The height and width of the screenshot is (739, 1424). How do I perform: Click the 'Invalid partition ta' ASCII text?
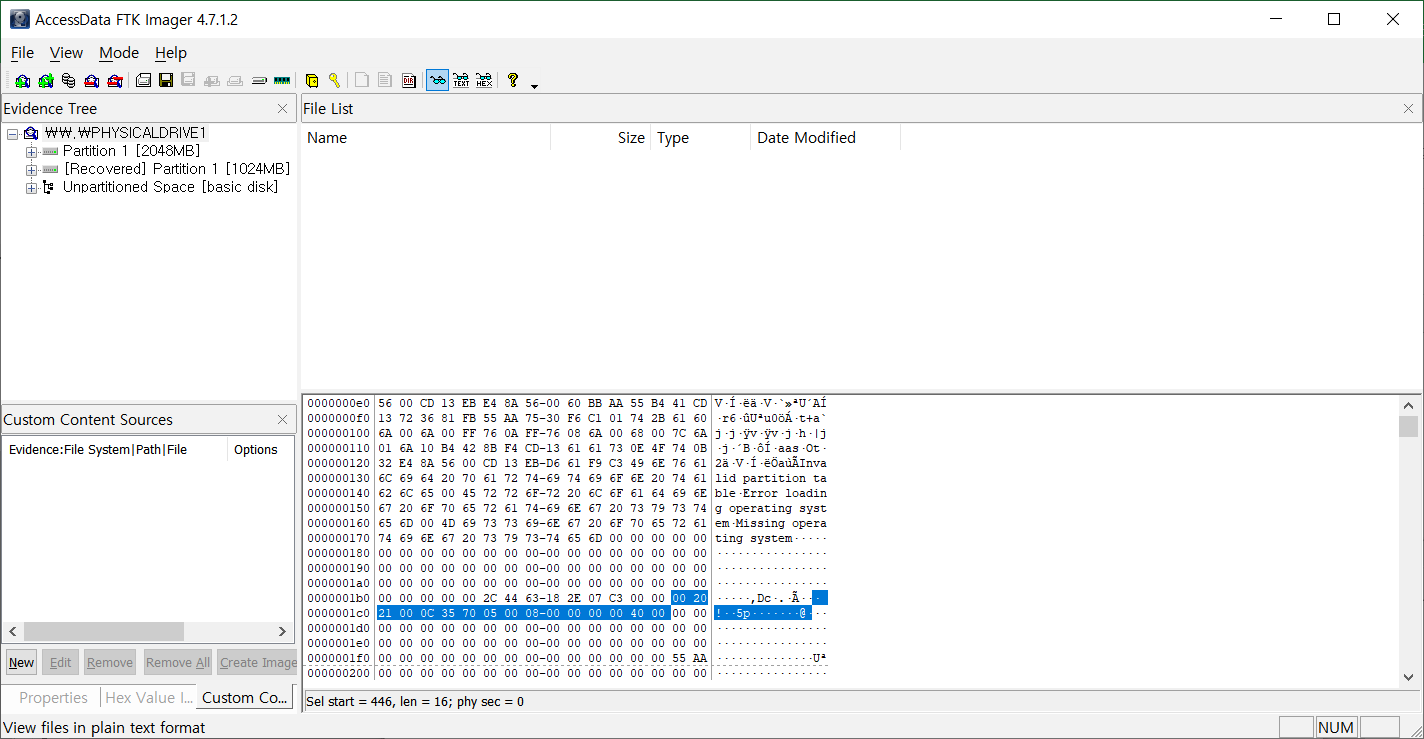771,478
